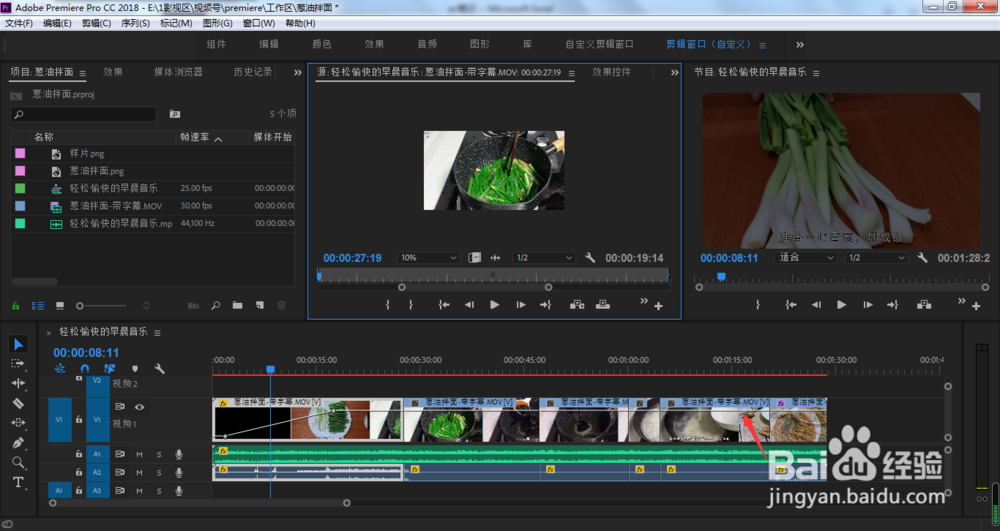Mark In point in Source monitor
Image resolution: width=1000 pixels, height=531 pixels.
tap(387, 305)
